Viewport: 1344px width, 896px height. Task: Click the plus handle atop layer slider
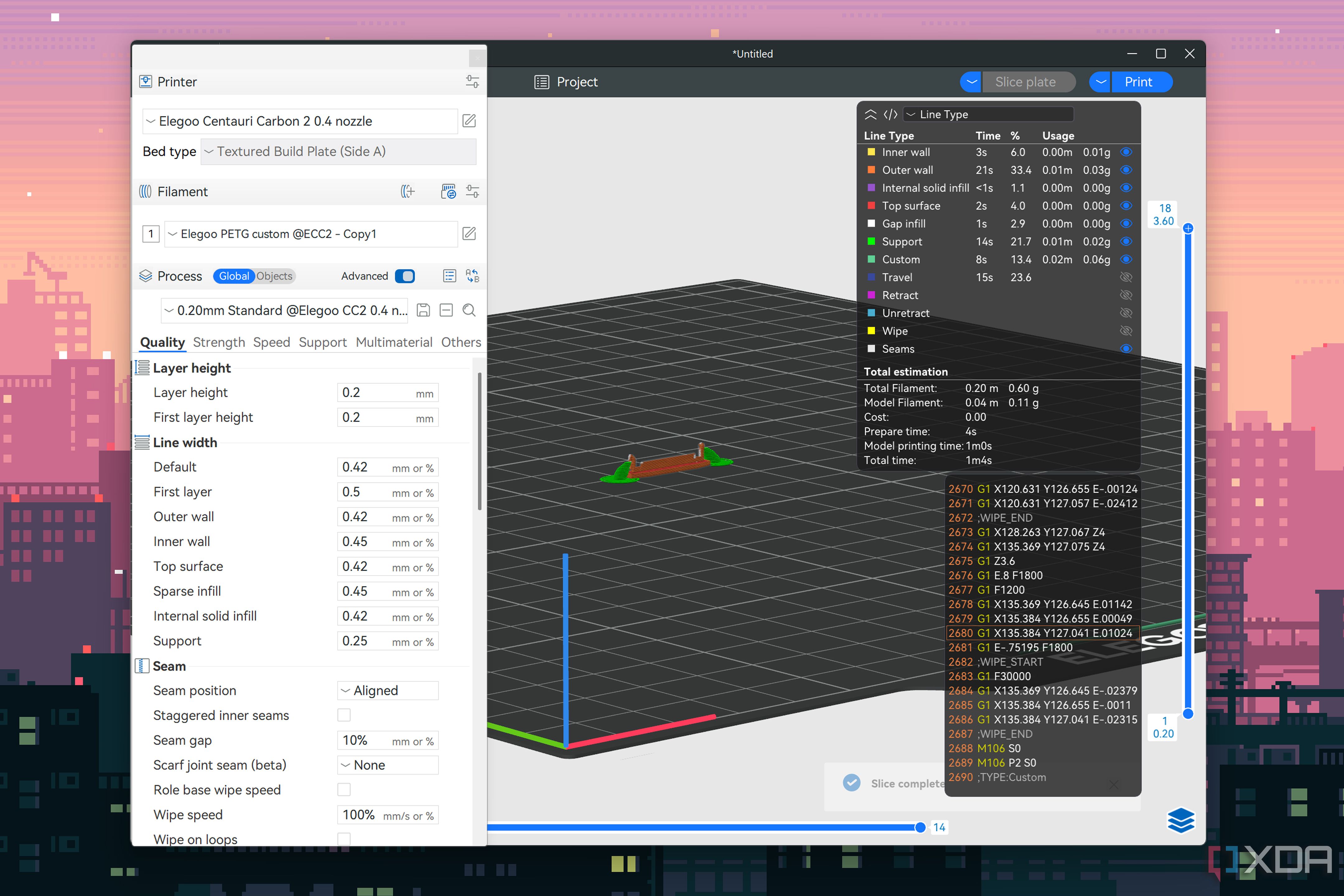coord(1188,229)
